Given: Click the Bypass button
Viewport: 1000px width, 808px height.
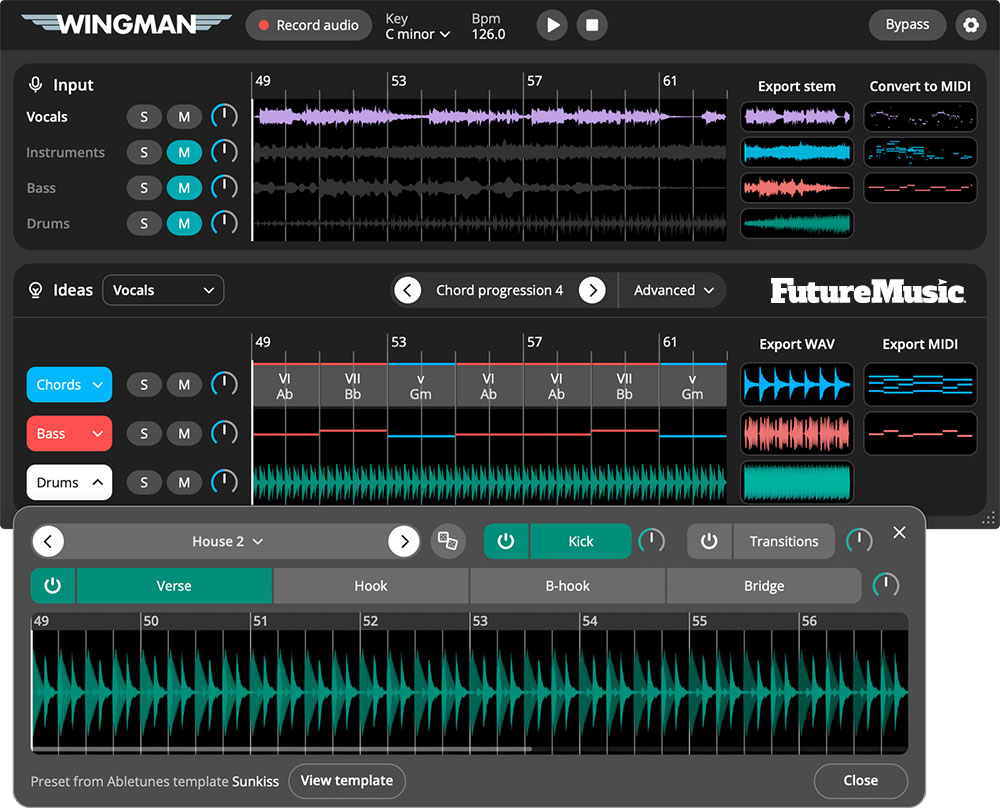Looking at the screenshot, I should click(907, 25).
